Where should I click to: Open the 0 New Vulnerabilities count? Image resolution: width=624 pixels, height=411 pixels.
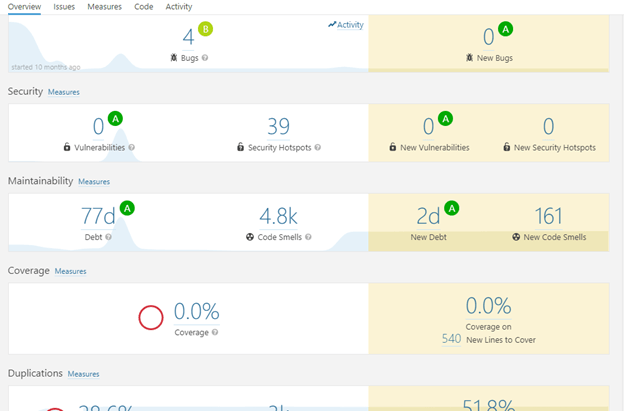[428, 127]
